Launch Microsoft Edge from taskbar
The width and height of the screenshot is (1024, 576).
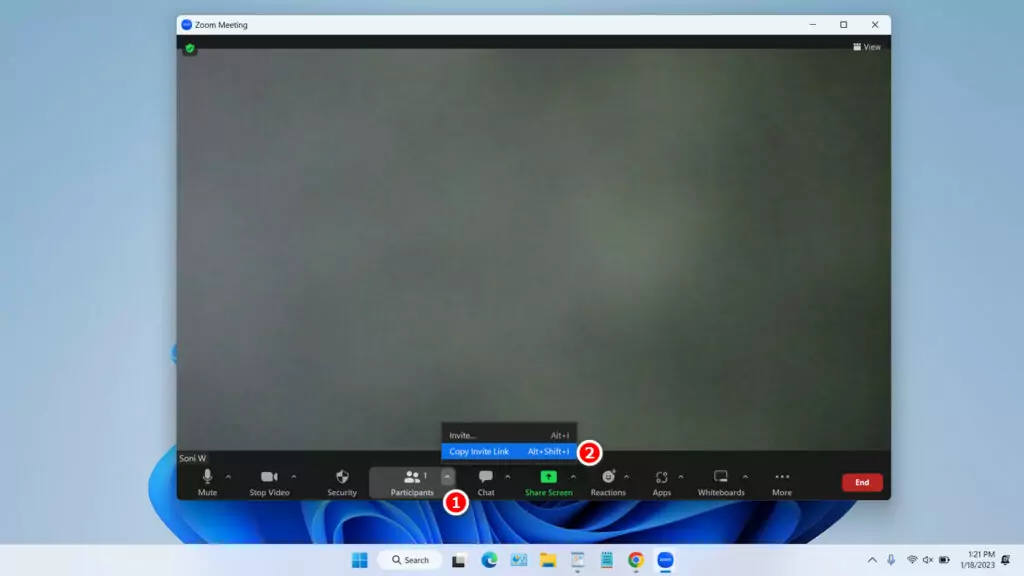click(489, 560)
